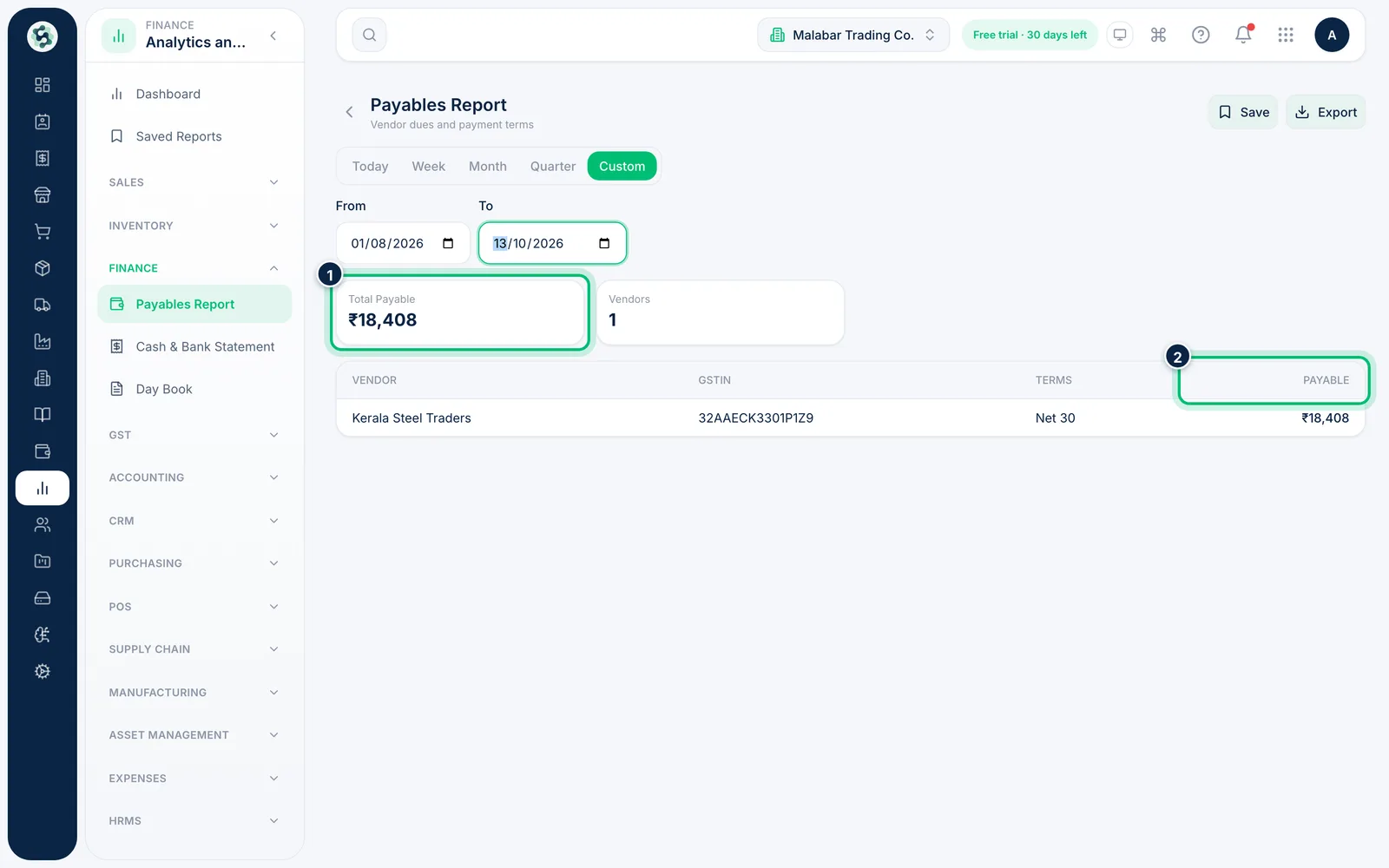Open the contact badge icon in rail

42,122
